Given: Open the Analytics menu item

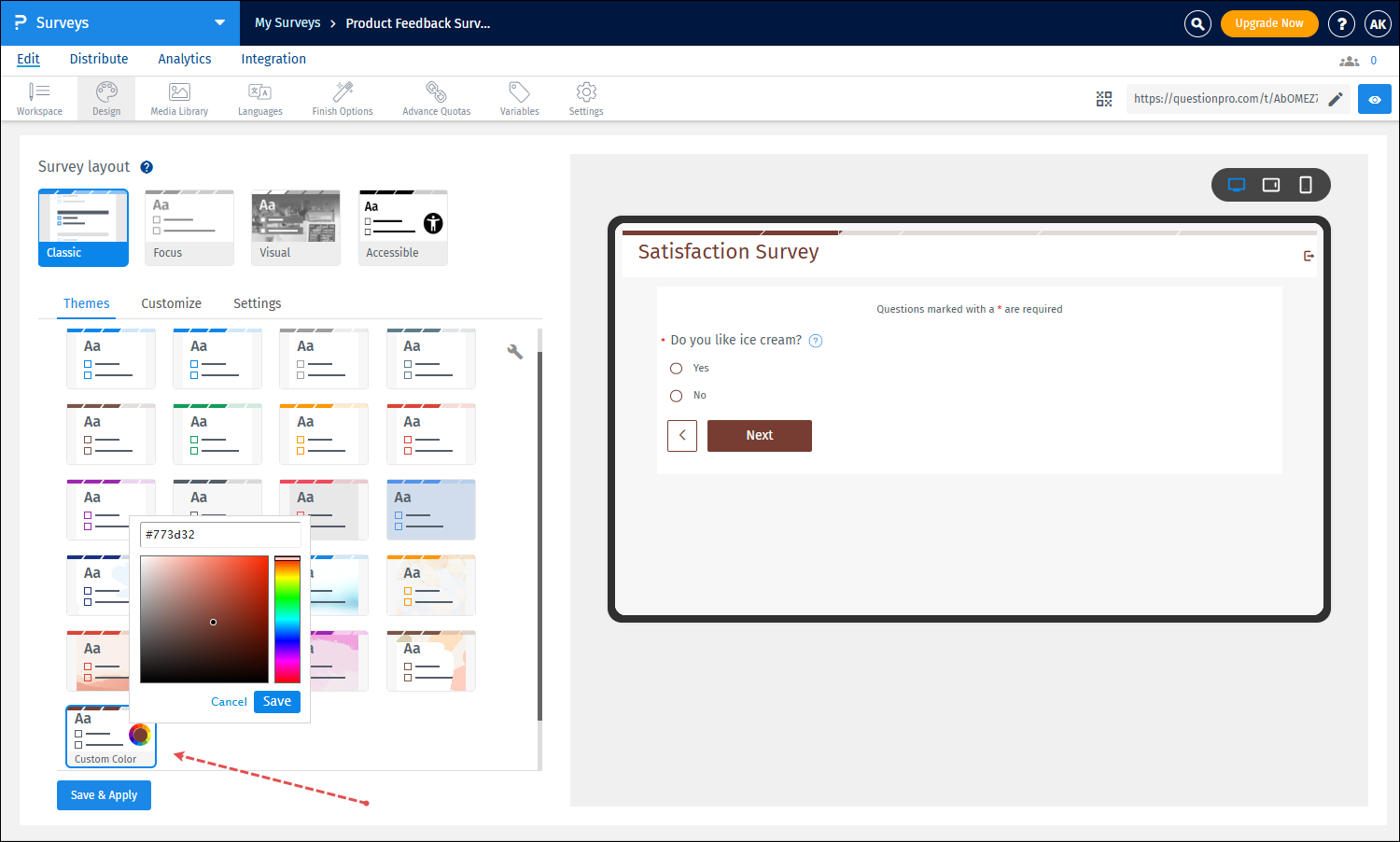Looking at the screenshot, I should (184, 58).
